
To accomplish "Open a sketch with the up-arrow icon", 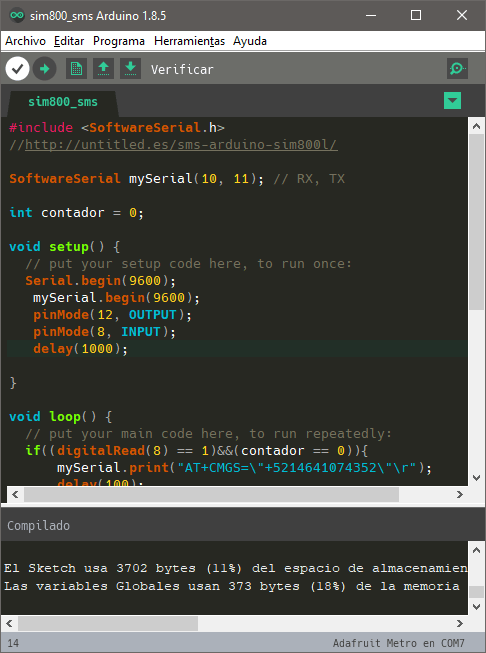I will (103, 69).
